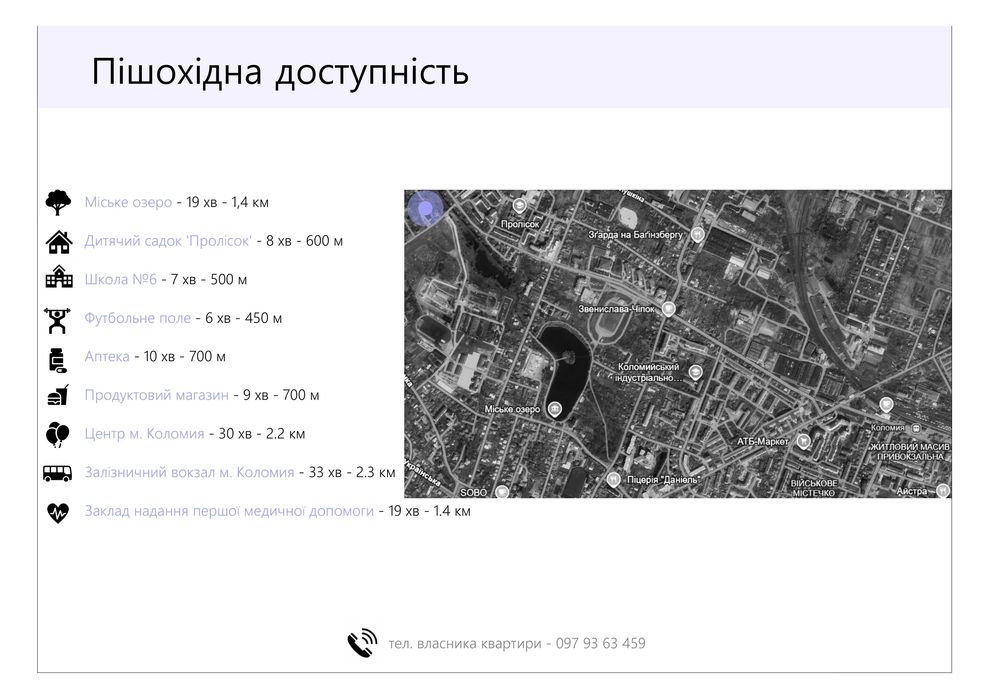This screenshot has width=989, height=699.
Task: Click the text '7 хв - 500 м'
Action: click(209, 279)
